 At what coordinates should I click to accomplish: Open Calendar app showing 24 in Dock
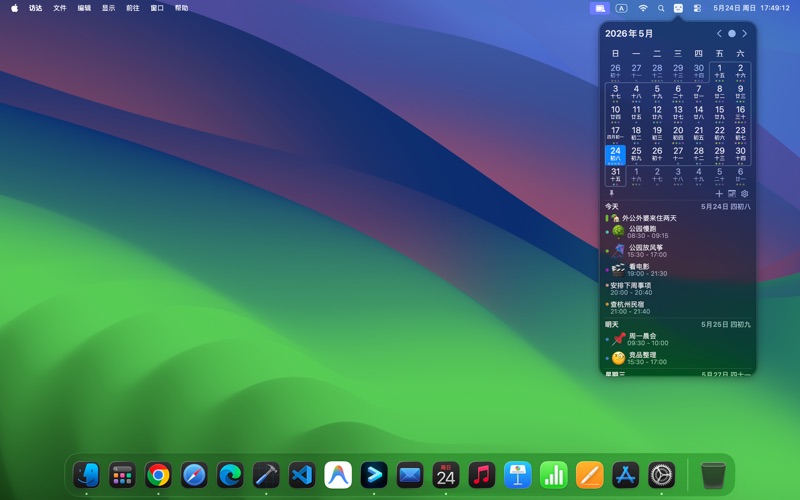click(x=446, y=475)
